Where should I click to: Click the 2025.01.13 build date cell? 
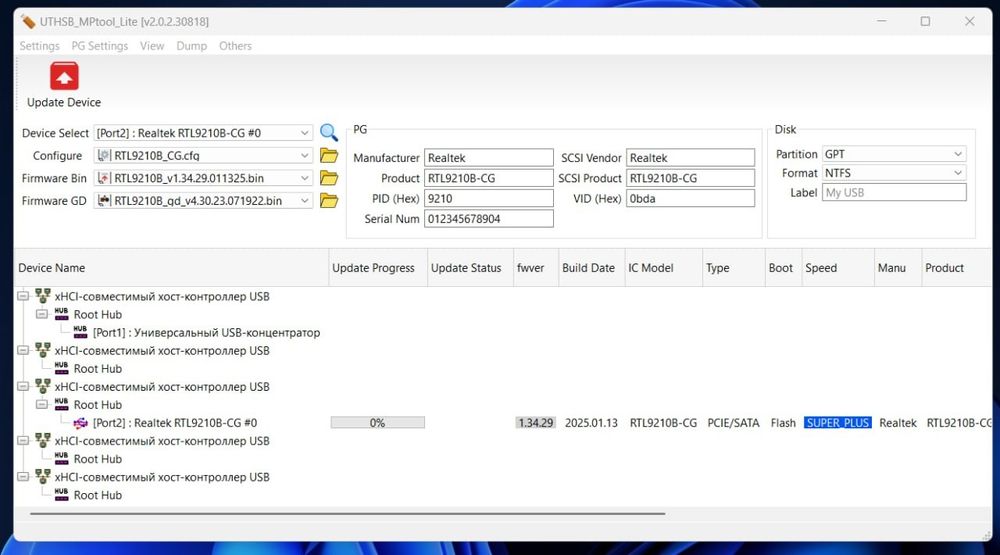click(591, 423)
